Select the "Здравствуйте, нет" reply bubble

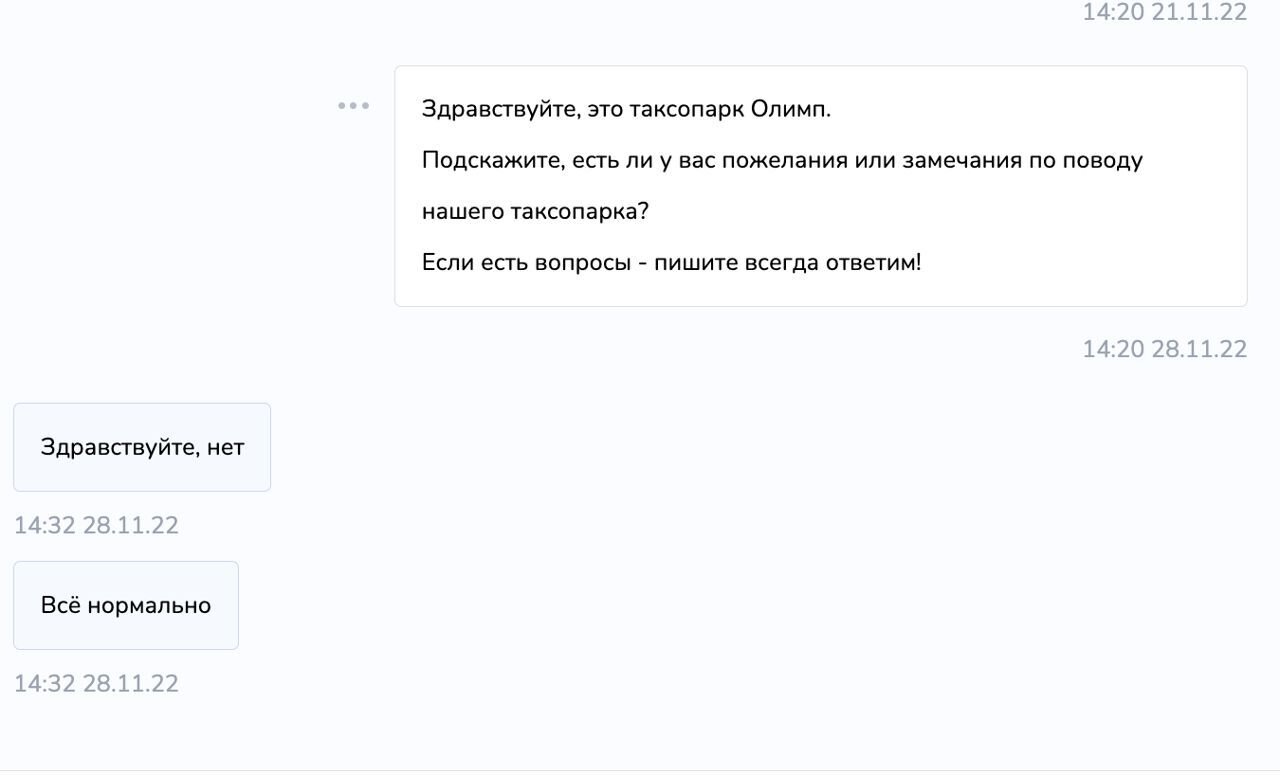pos(142,447)
